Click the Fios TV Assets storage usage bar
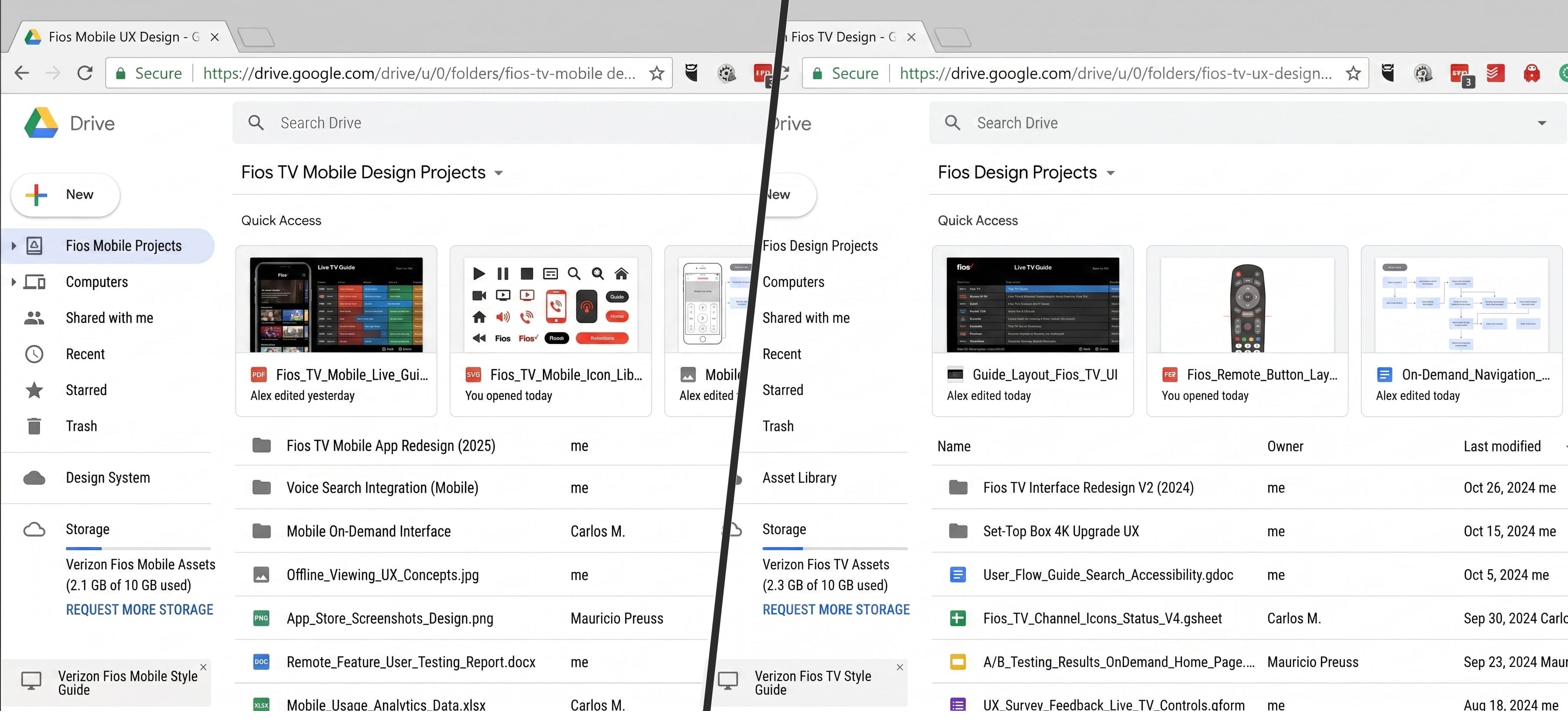The width and height of the screenshot is (1568, 728). click(x=835, y=548)
